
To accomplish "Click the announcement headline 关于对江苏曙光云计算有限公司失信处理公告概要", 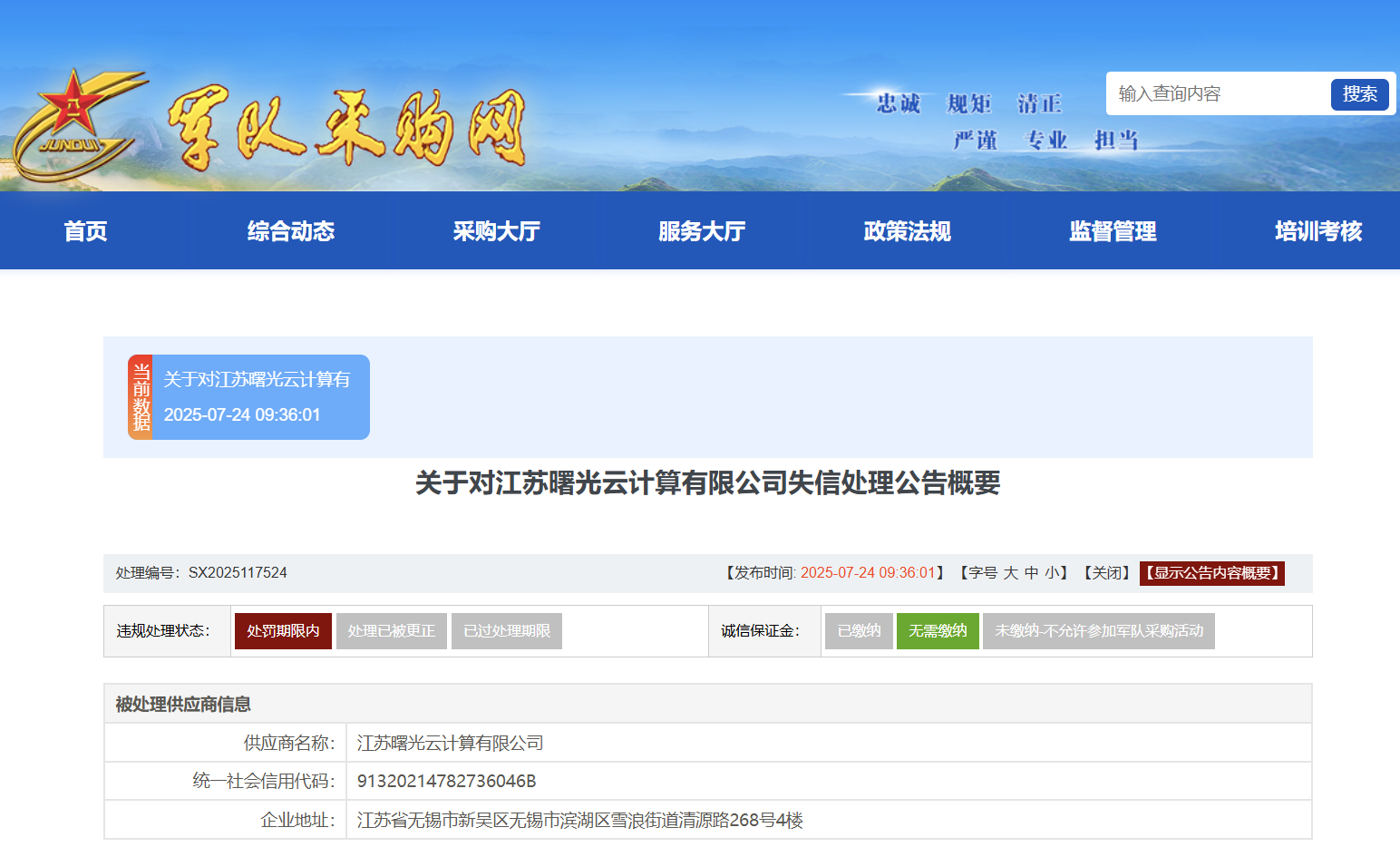I will [x=708, y=483].
